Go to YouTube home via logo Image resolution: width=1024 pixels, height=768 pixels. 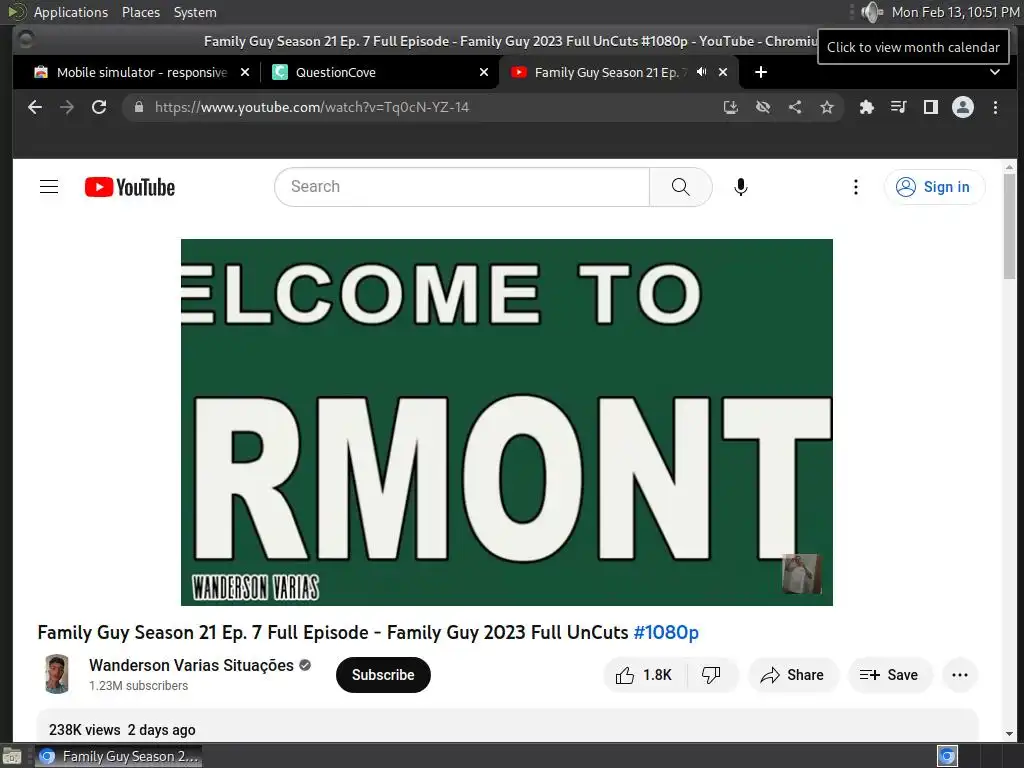(x=130, y=187)
